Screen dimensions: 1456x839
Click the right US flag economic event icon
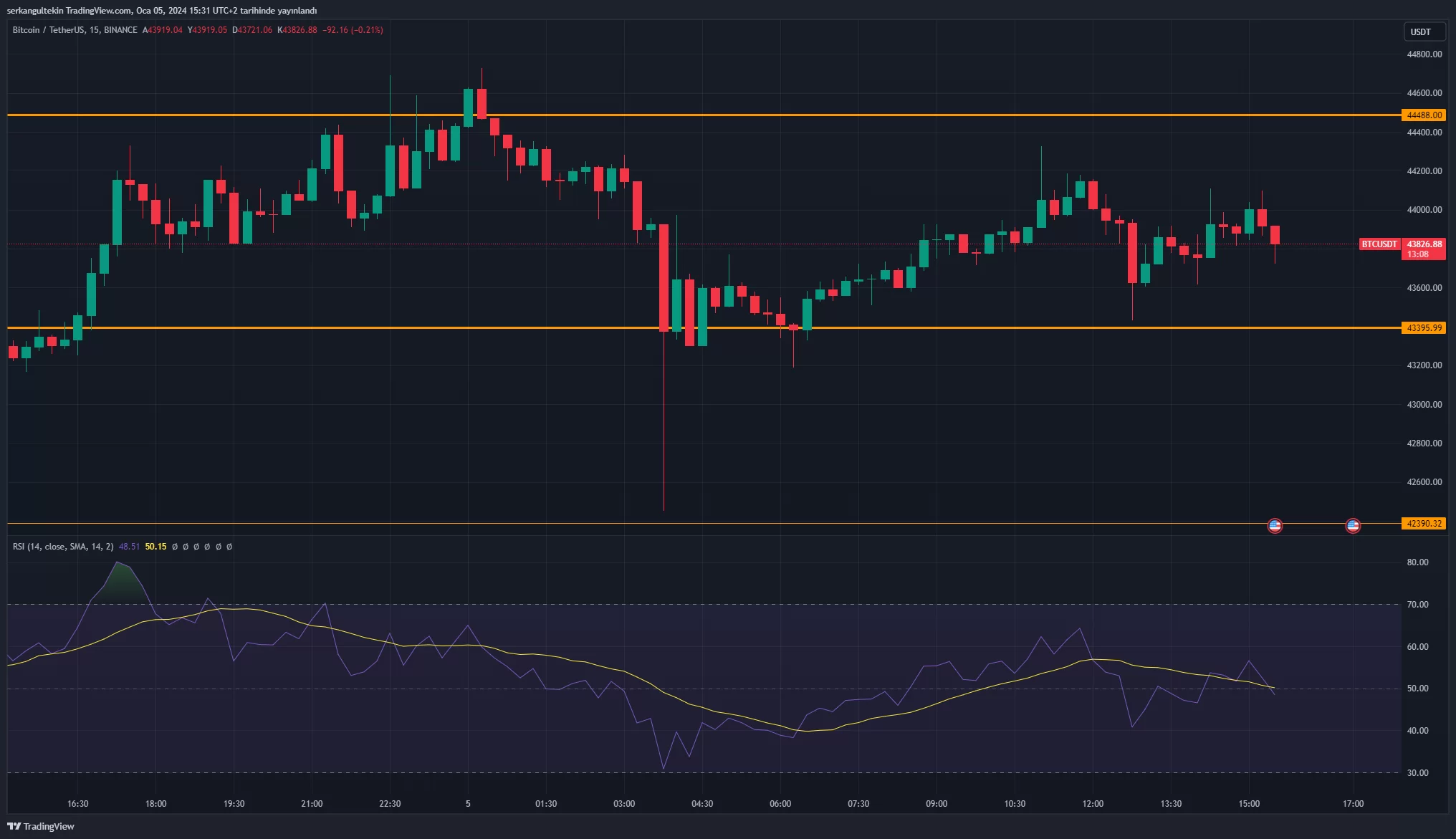click(1353, 526)
